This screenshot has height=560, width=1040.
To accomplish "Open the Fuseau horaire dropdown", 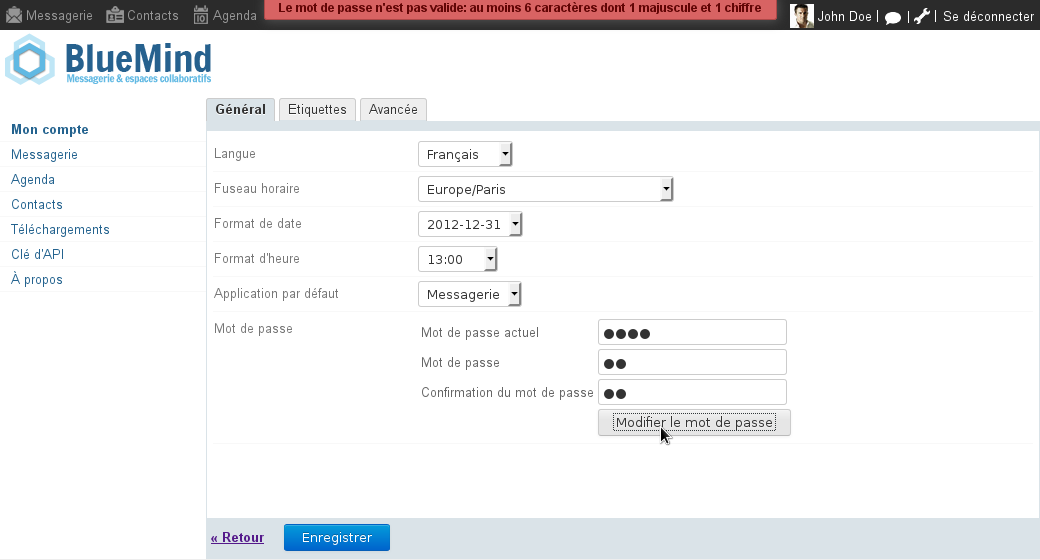I will (x=545, y=189).
